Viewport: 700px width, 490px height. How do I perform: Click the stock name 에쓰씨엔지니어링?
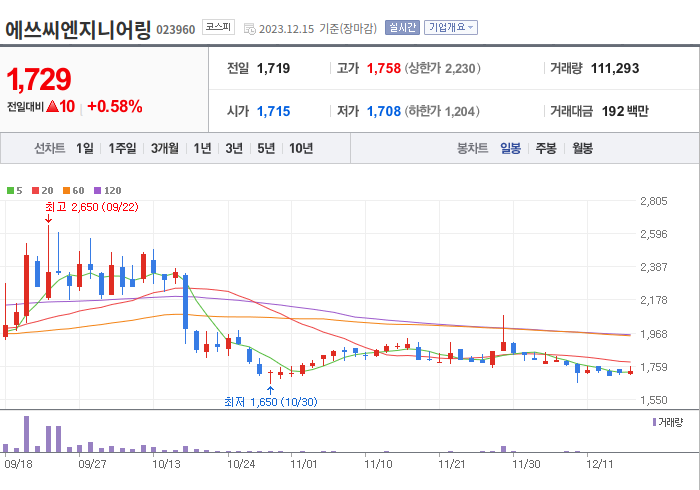click(79, 30)
